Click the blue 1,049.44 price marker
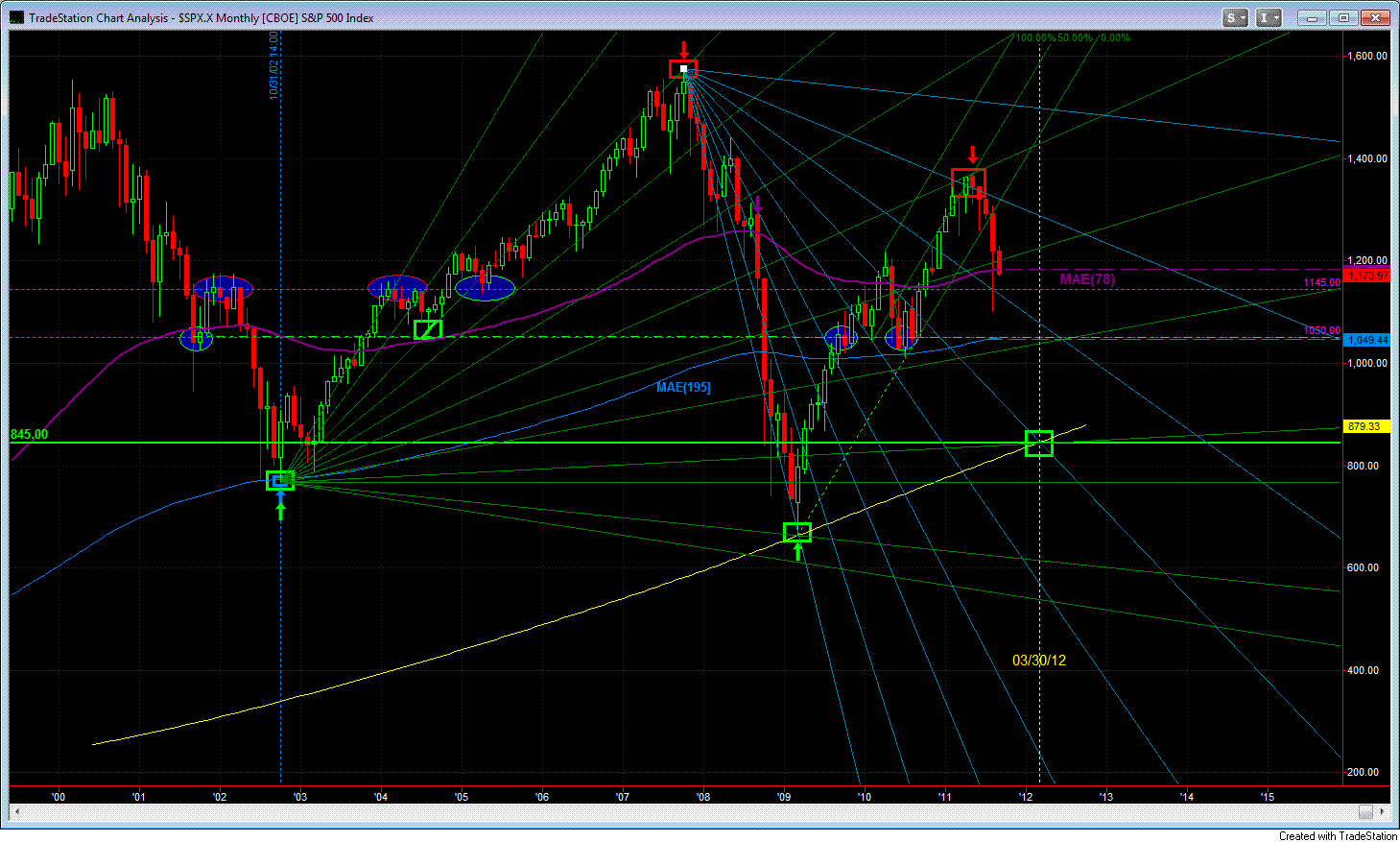Viewport: 1400px width, 842px height. [1367, 340]
